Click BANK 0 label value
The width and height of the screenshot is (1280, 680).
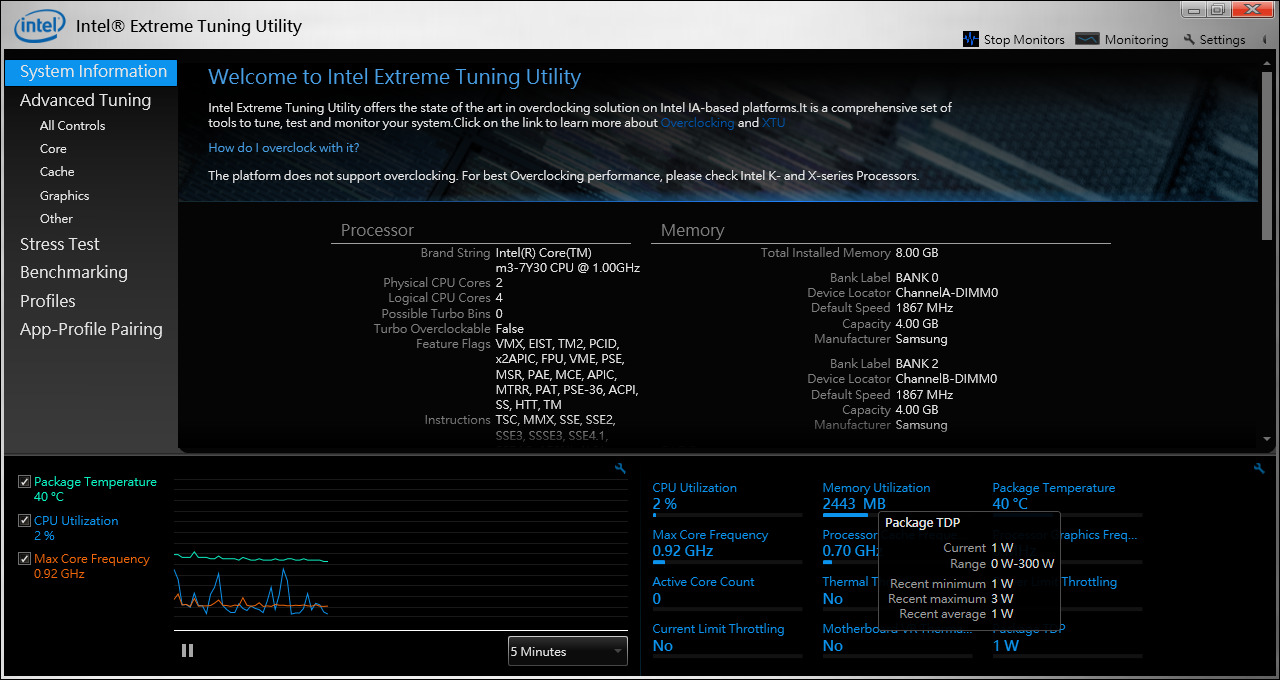click(x=917, y=278)
